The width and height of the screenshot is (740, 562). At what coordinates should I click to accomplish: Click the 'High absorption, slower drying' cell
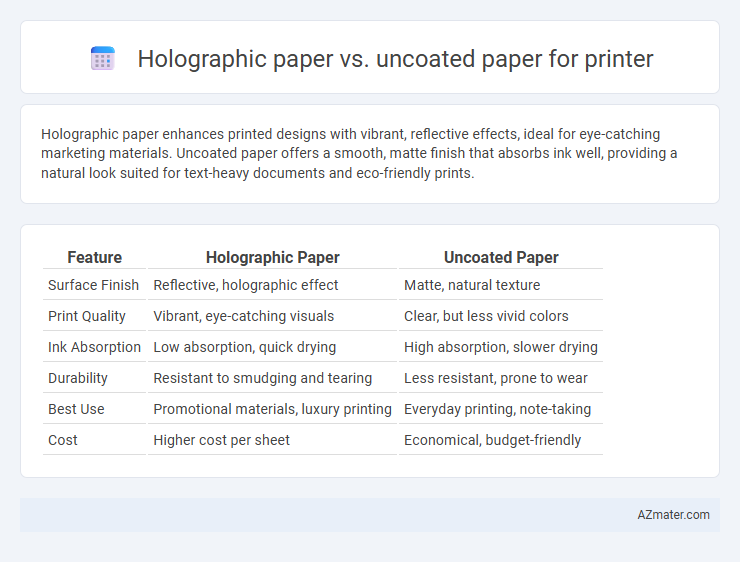(501, 347)
